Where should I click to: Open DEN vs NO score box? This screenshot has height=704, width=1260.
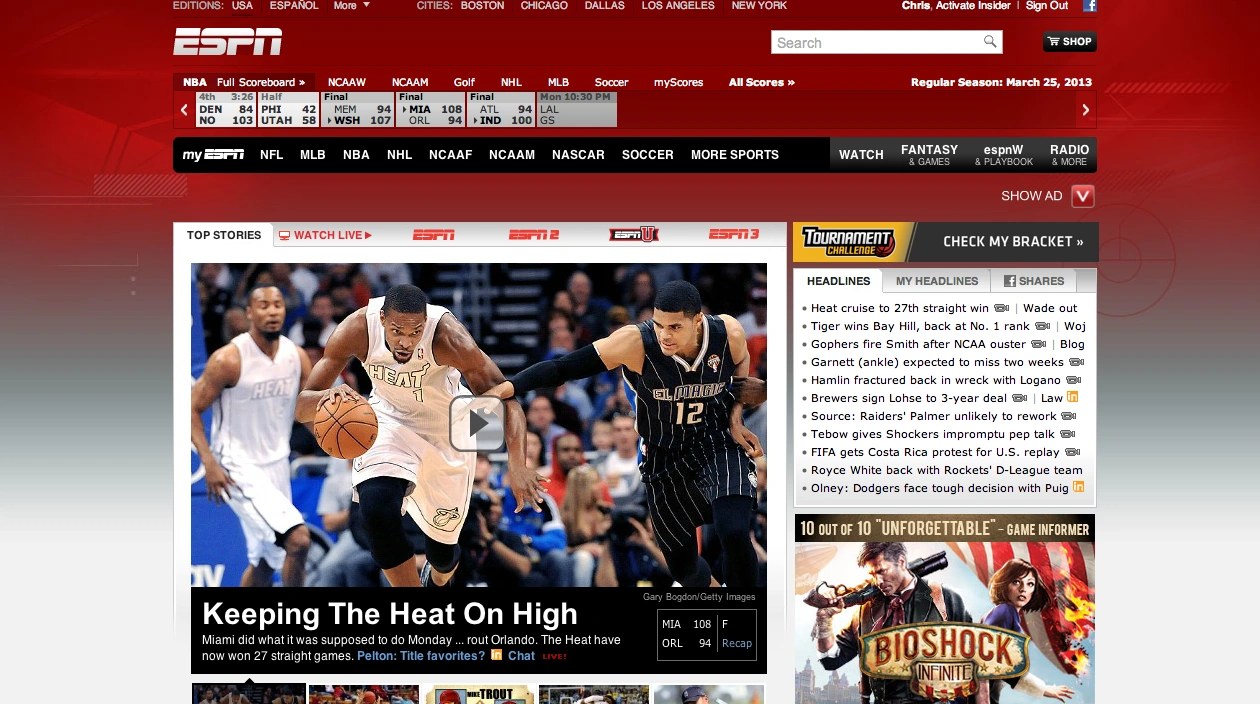(x=227, y=109)
